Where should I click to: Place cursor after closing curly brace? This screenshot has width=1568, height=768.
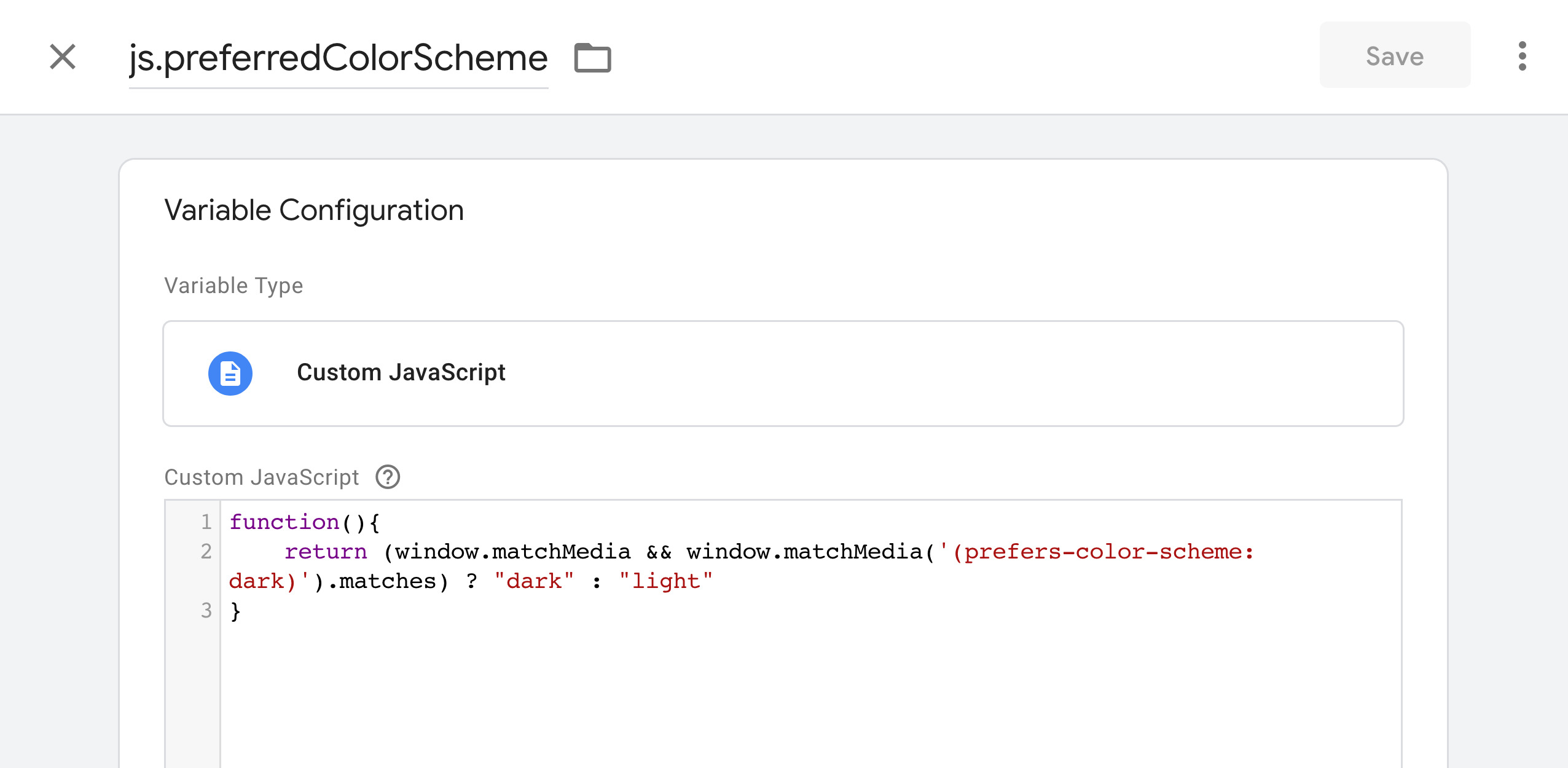point(242,611)
